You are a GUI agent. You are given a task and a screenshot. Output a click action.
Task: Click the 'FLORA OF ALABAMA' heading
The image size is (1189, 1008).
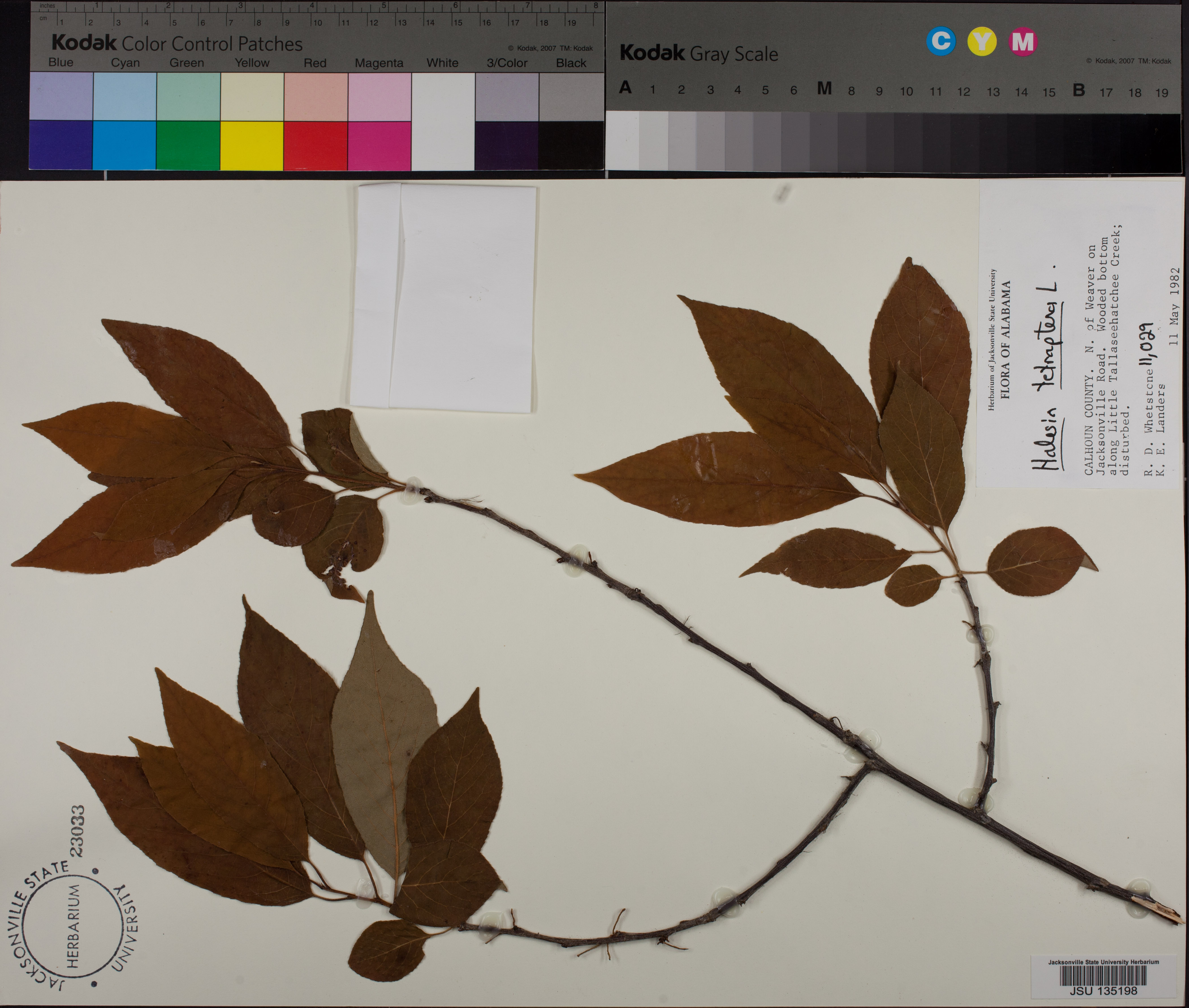pos(1006,340)
